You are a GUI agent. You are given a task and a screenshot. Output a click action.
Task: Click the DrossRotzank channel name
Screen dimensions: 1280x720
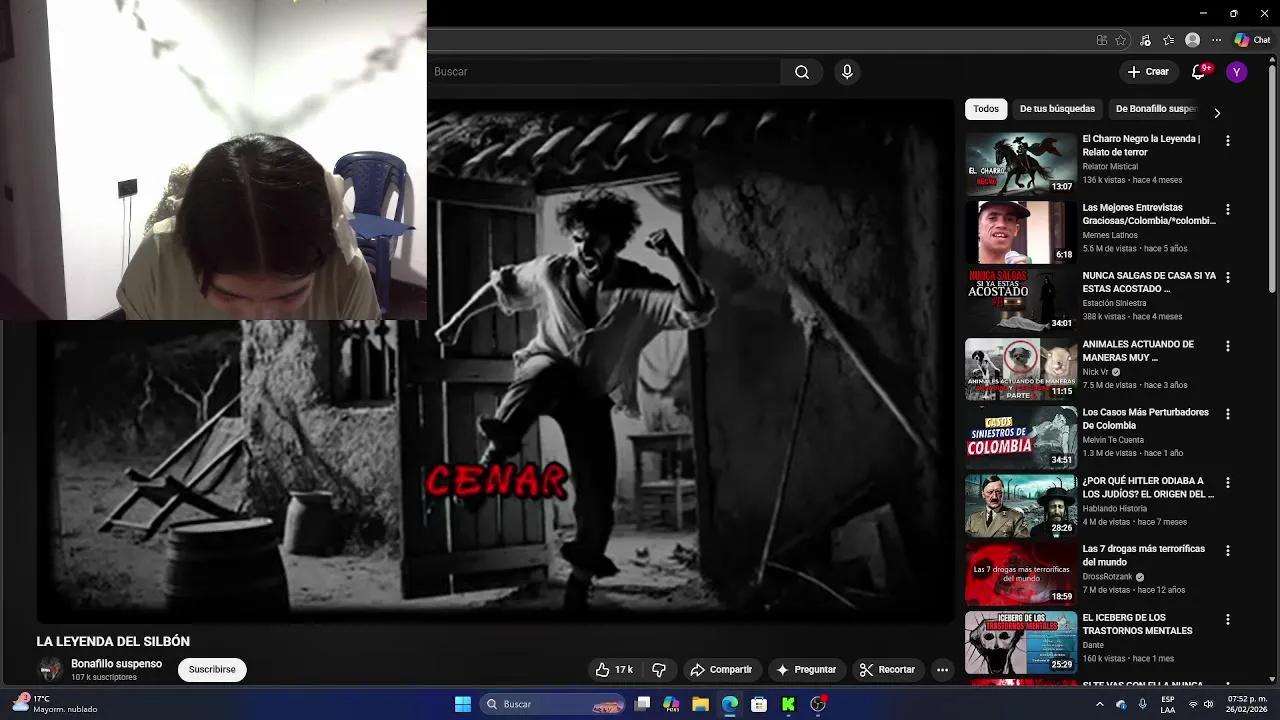coord(1107,577)
